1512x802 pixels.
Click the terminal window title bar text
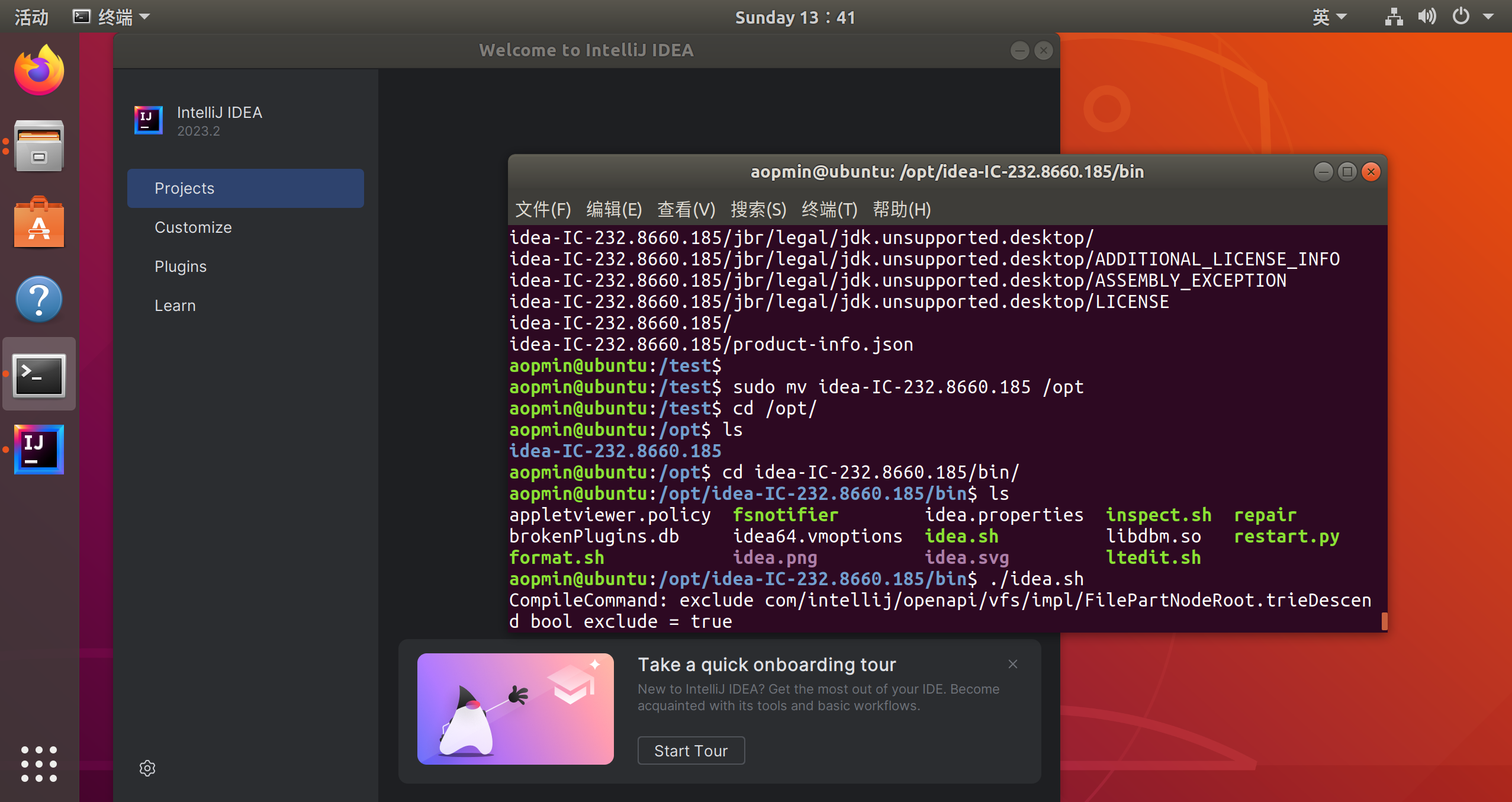pos(947,172)
